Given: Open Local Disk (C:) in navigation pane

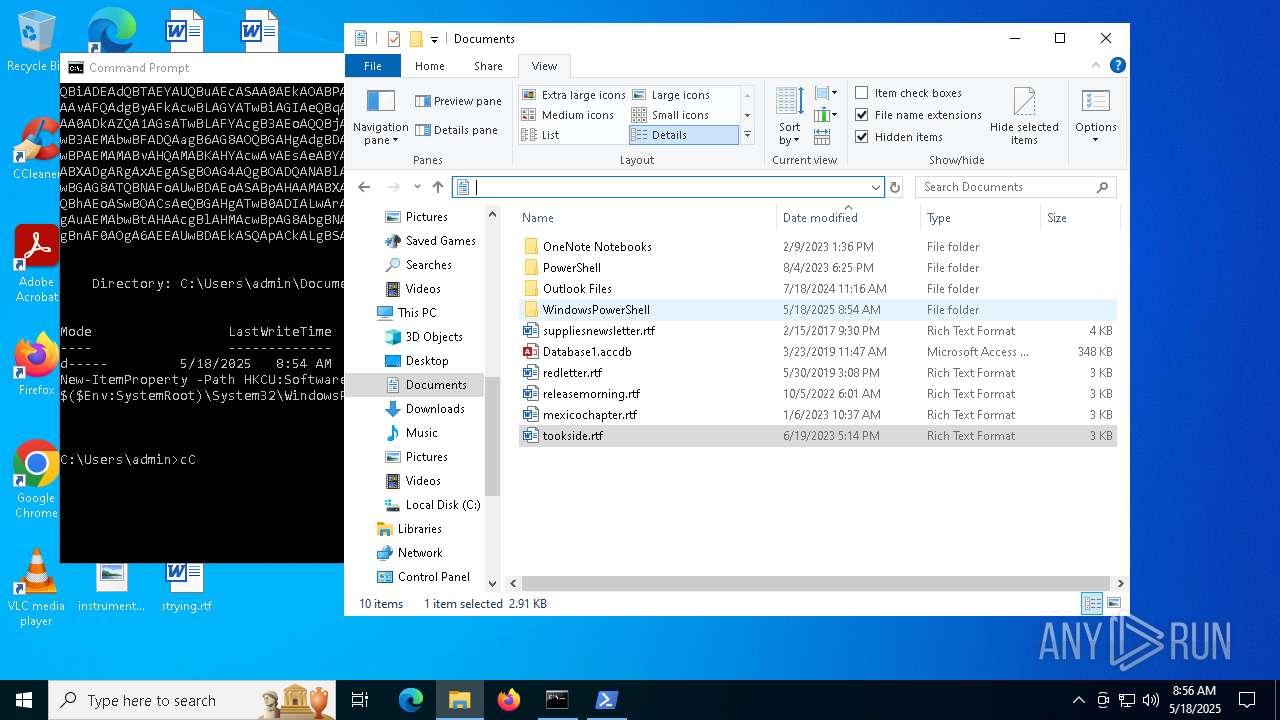Looking at the screenshot, I should coord(442,505).
